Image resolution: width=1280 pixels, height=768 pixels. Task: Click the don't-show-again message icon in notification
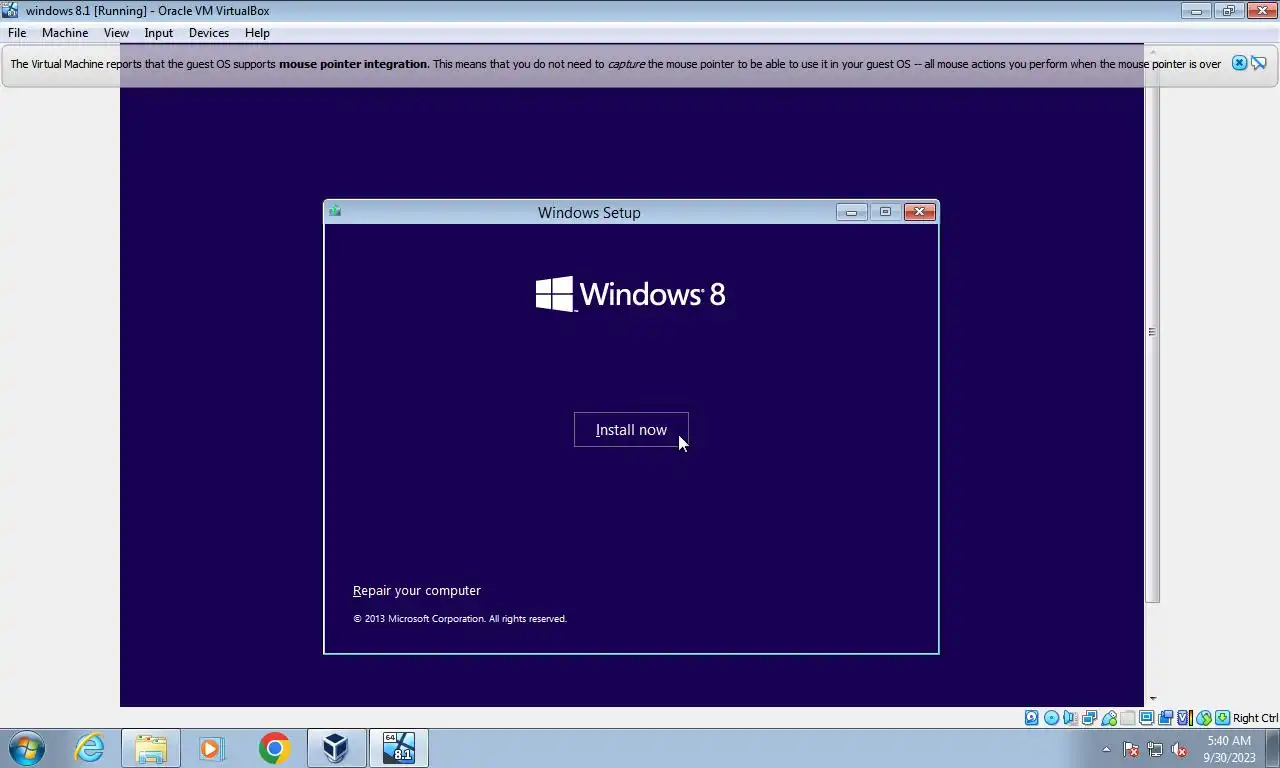pos(1259,63)
